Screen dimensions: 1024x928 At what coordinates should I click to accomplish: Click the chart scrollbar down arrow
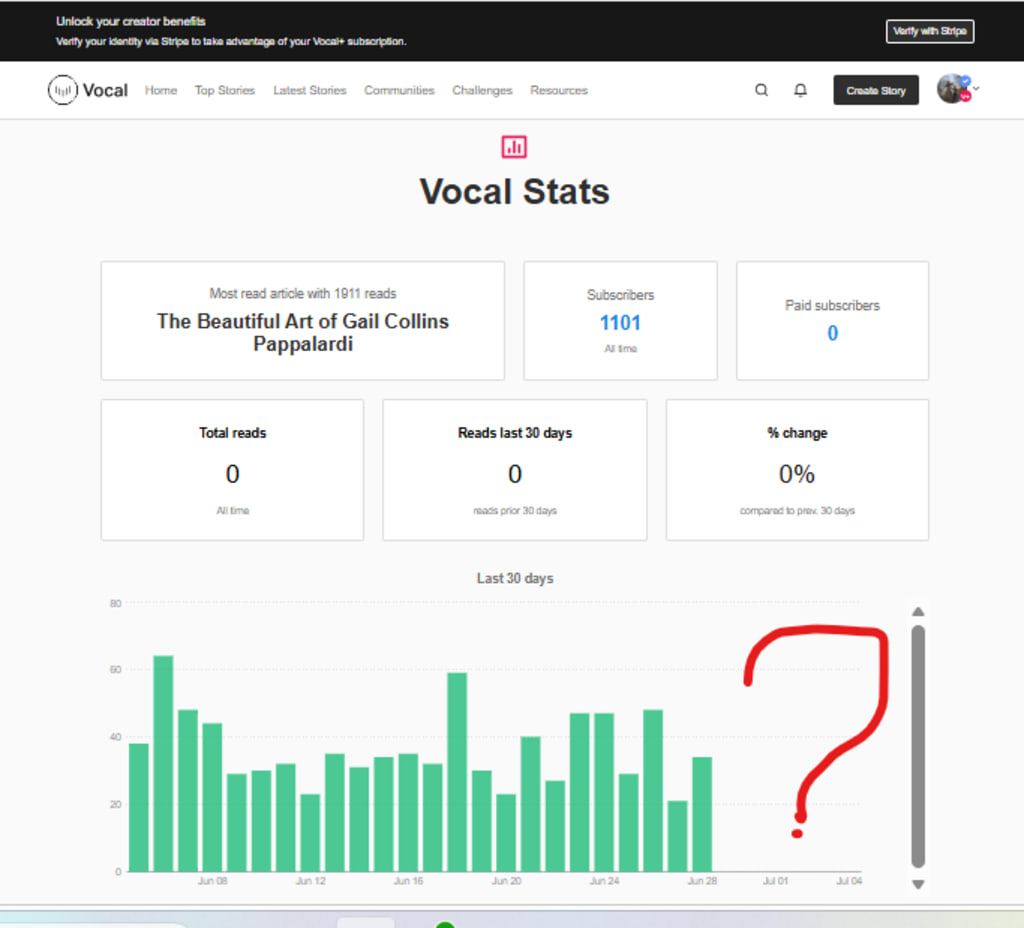coord(918,884)
